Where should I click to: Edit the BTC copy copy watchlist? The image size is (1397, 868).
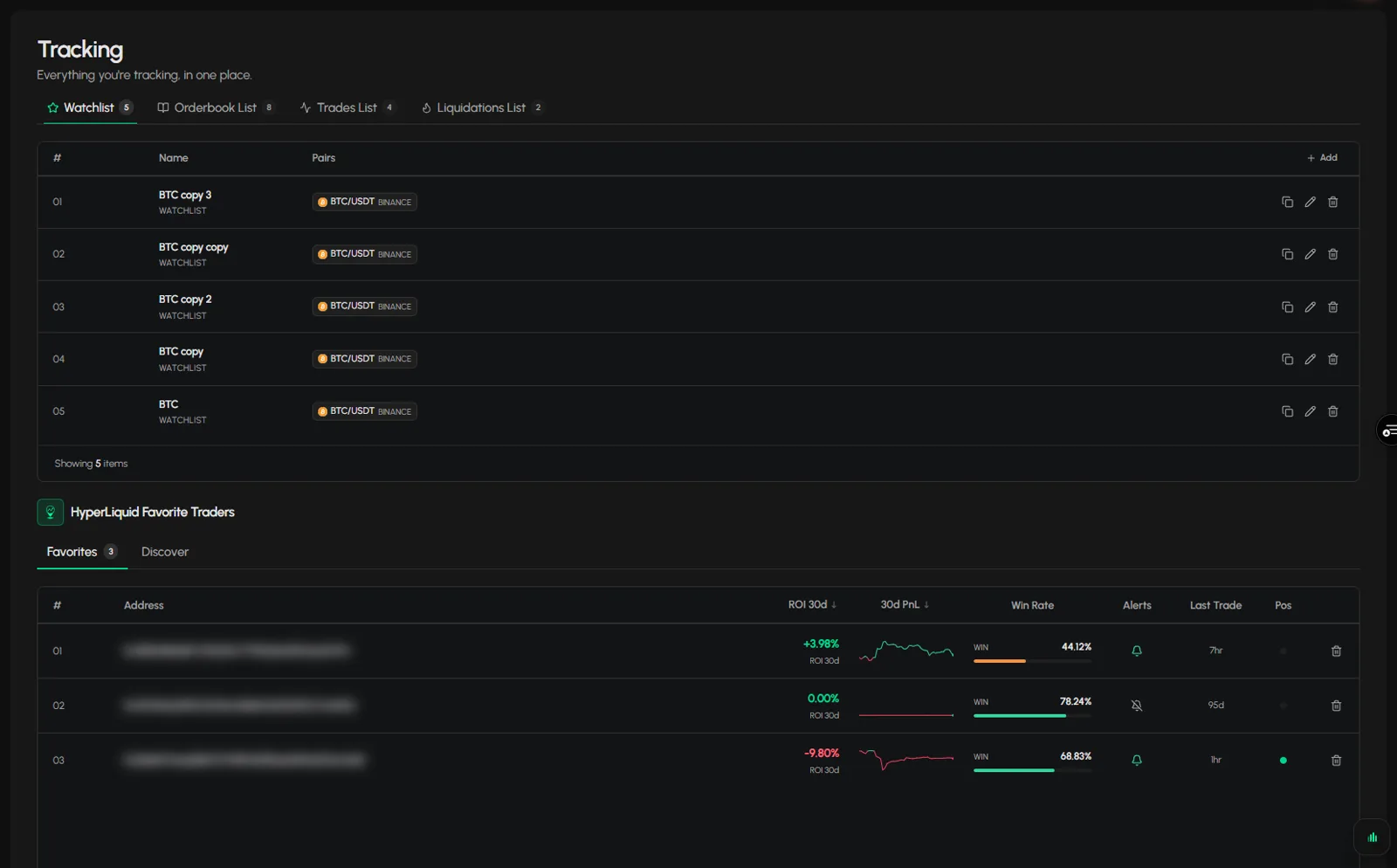(1310, 254)
